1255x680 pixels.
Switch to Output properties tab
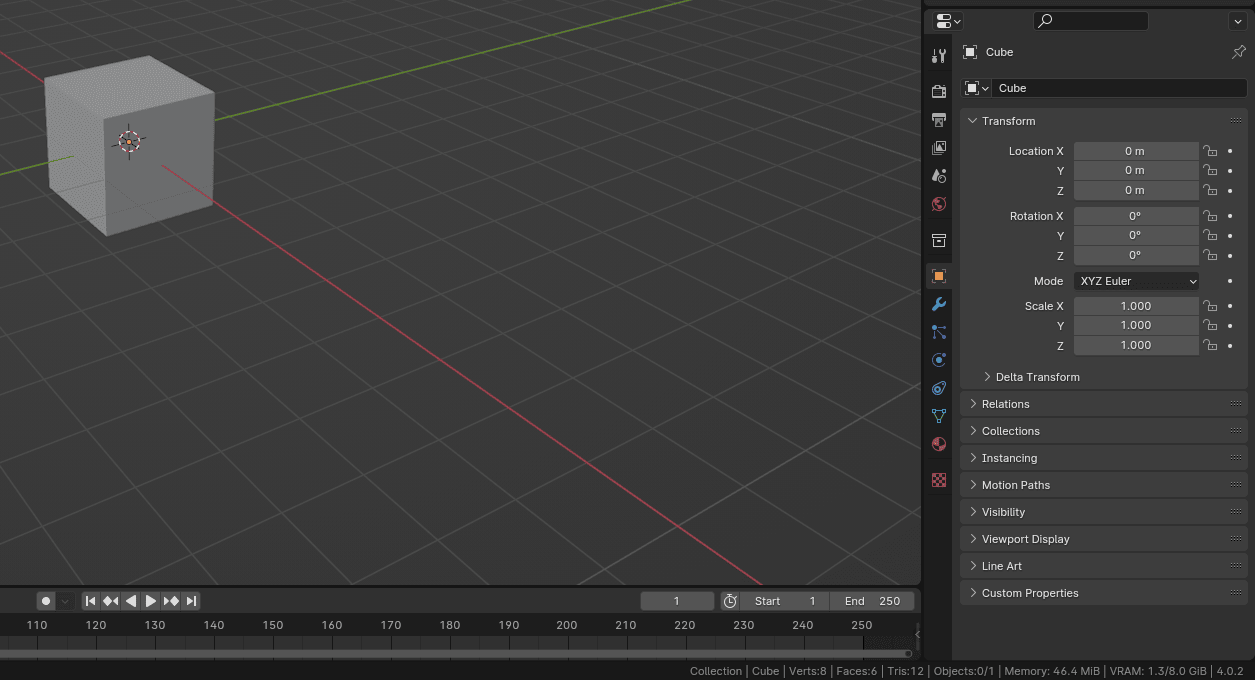click(938, 120)
